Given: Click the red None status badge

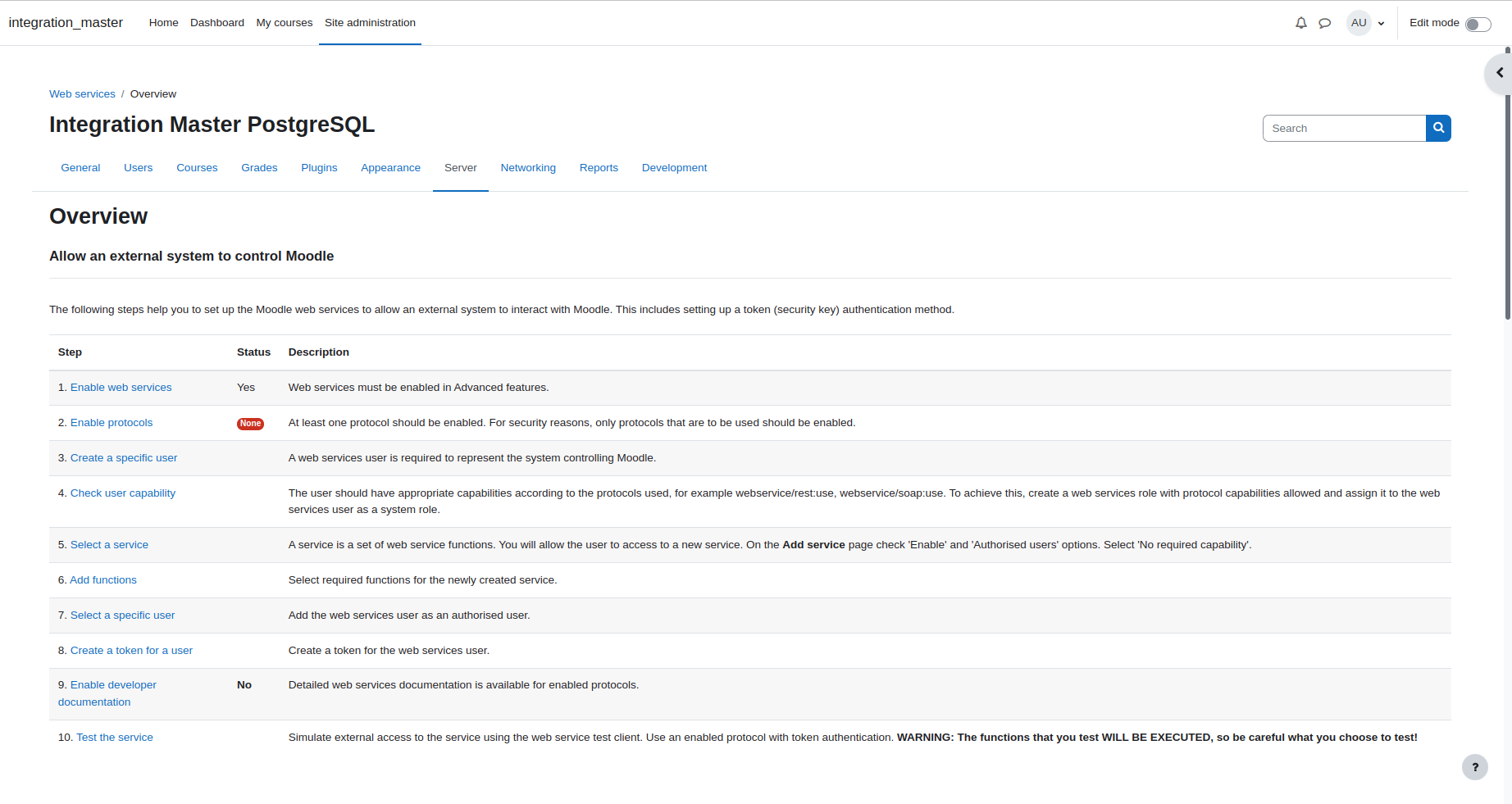Looking at the screenshot, I should [250, 424].
